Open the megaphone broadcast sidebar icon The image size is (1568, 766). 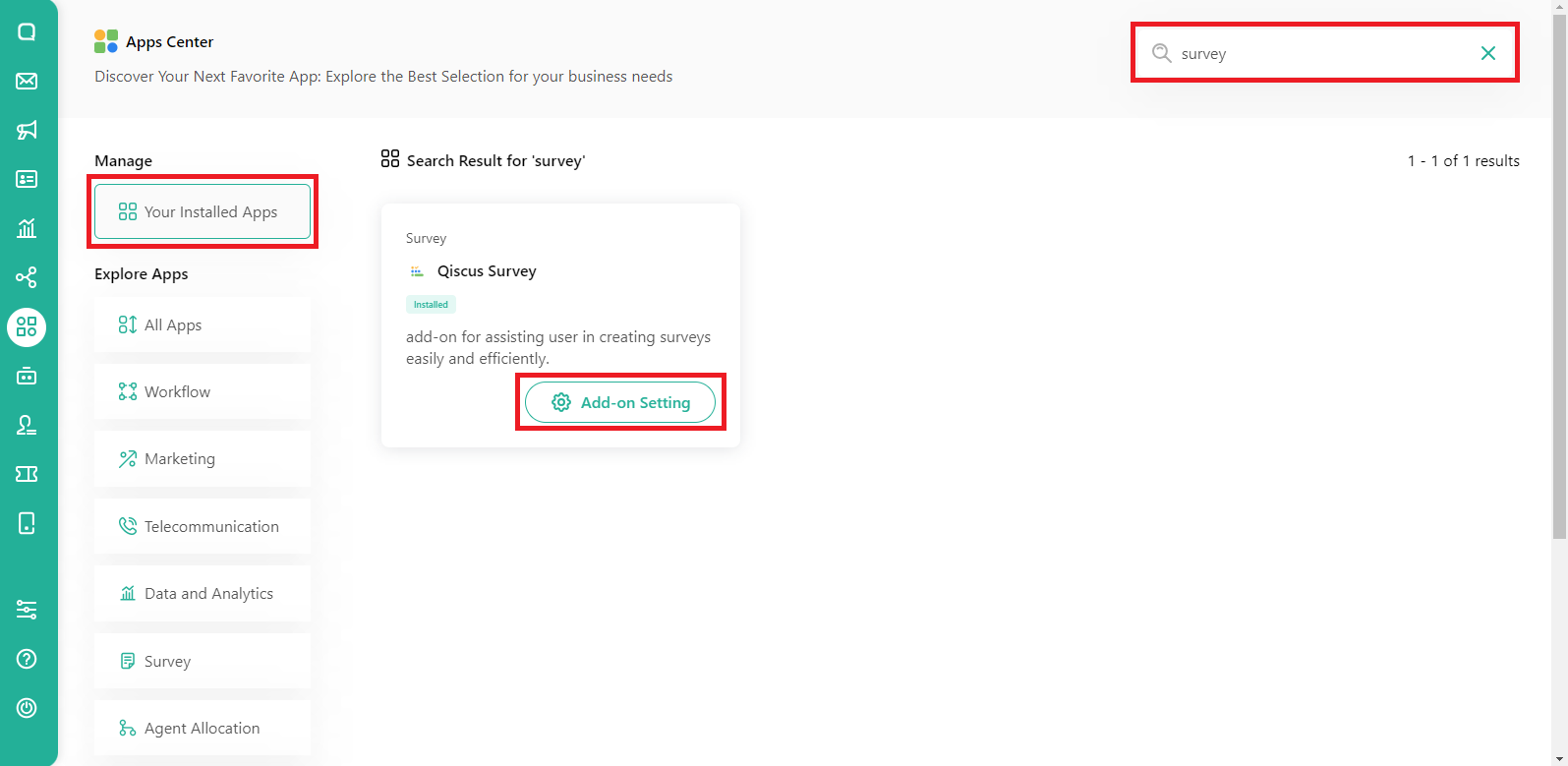point(27,130)
